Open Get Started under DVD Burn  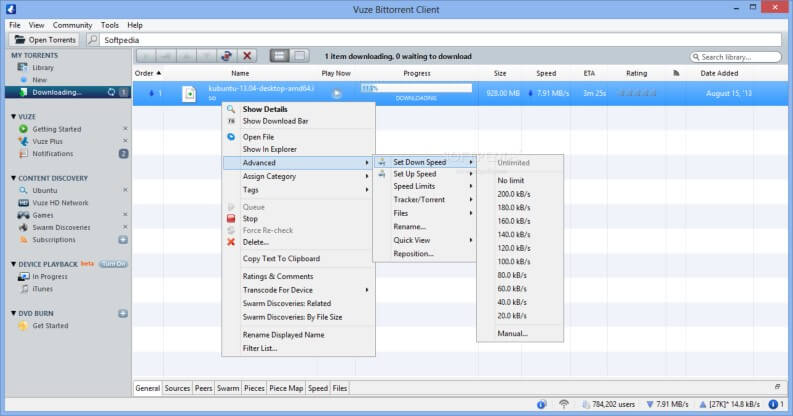[50, 326]
